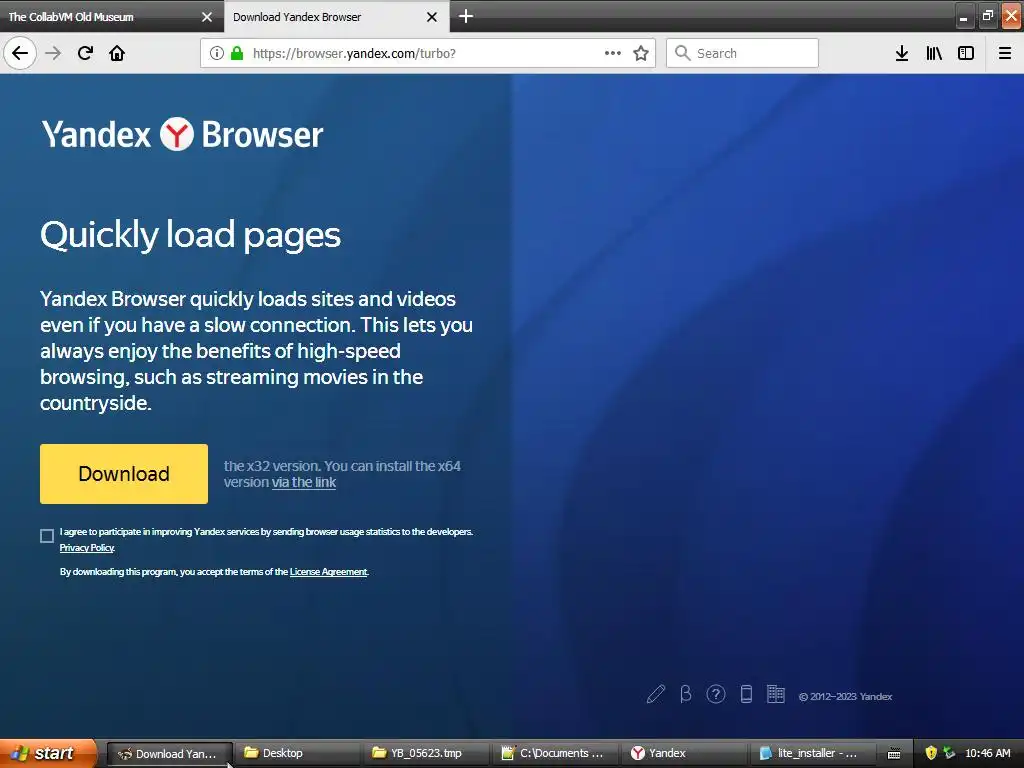Click the 10:46 AM clock
The height and width of the screenshot is (768, 1024).
[x=987, y=753]
